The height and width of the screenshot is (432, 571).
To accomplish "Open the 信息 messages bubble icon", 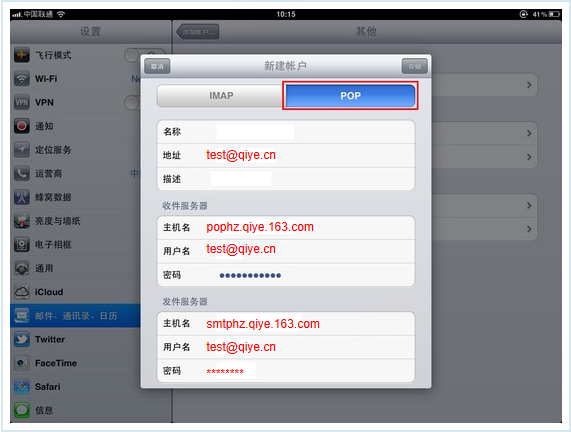I will point(22,410).
